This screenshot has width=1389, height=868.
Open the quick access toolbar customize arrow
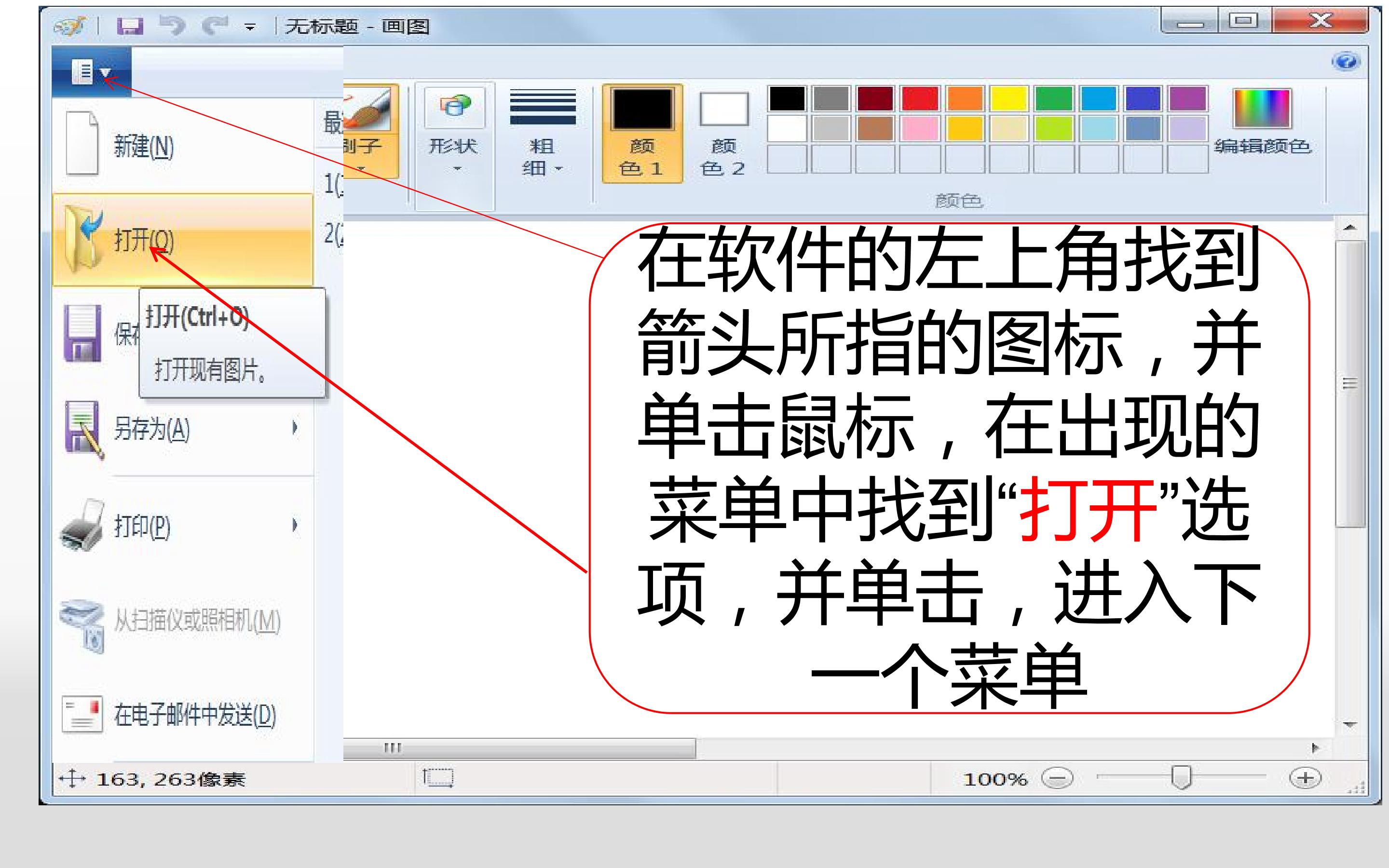pos(250,27)
